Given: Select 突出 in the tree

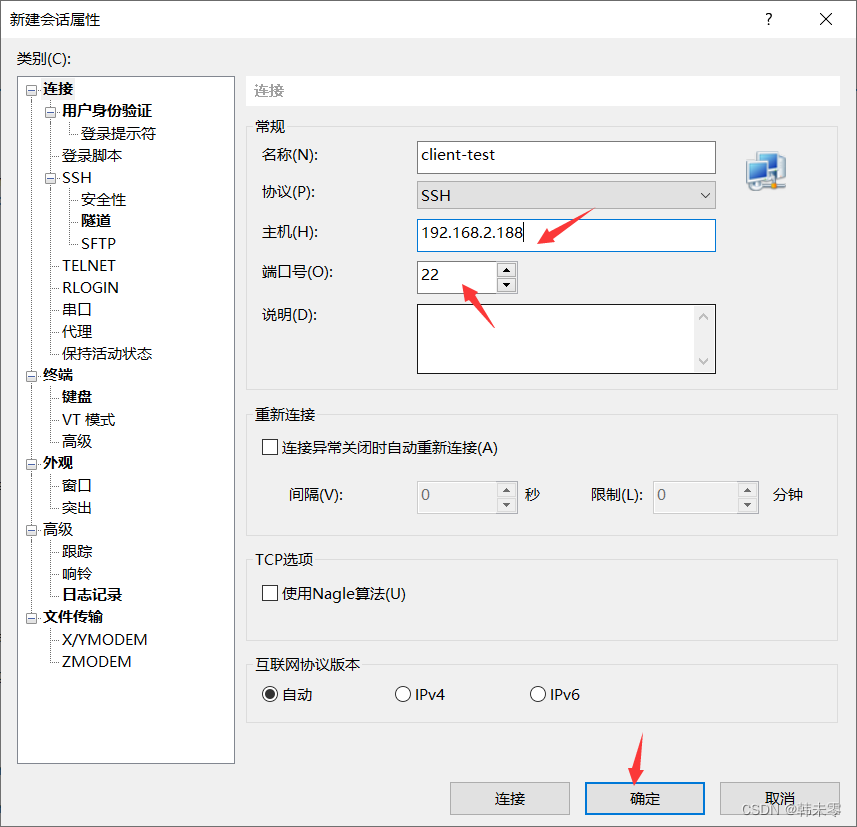Looking at the screenshot, I should coord(77,508).
